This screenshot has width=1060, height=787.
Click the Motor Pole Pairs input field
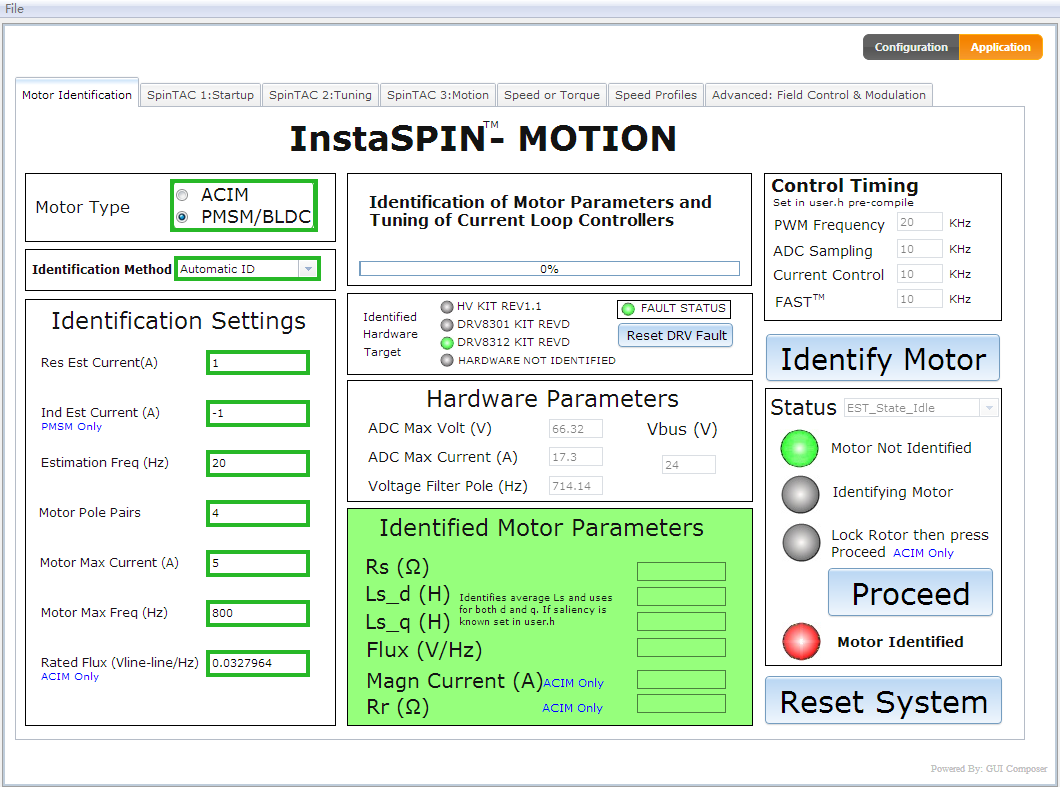point(258,513)
